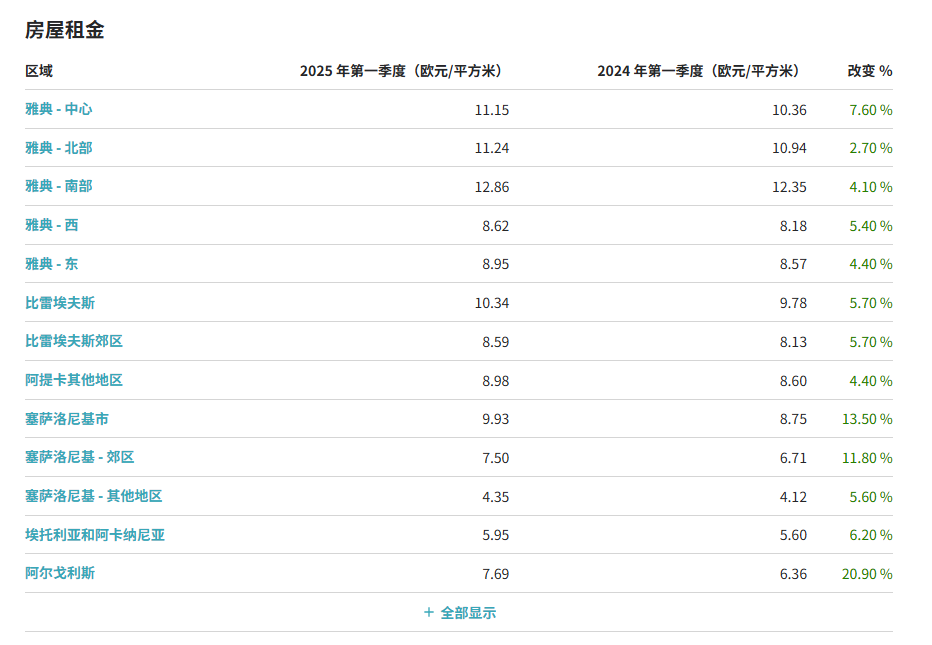This screenshot has height=645, width=932.
Task: Open the 阿尔戈利斯 link
Action: 60,573
